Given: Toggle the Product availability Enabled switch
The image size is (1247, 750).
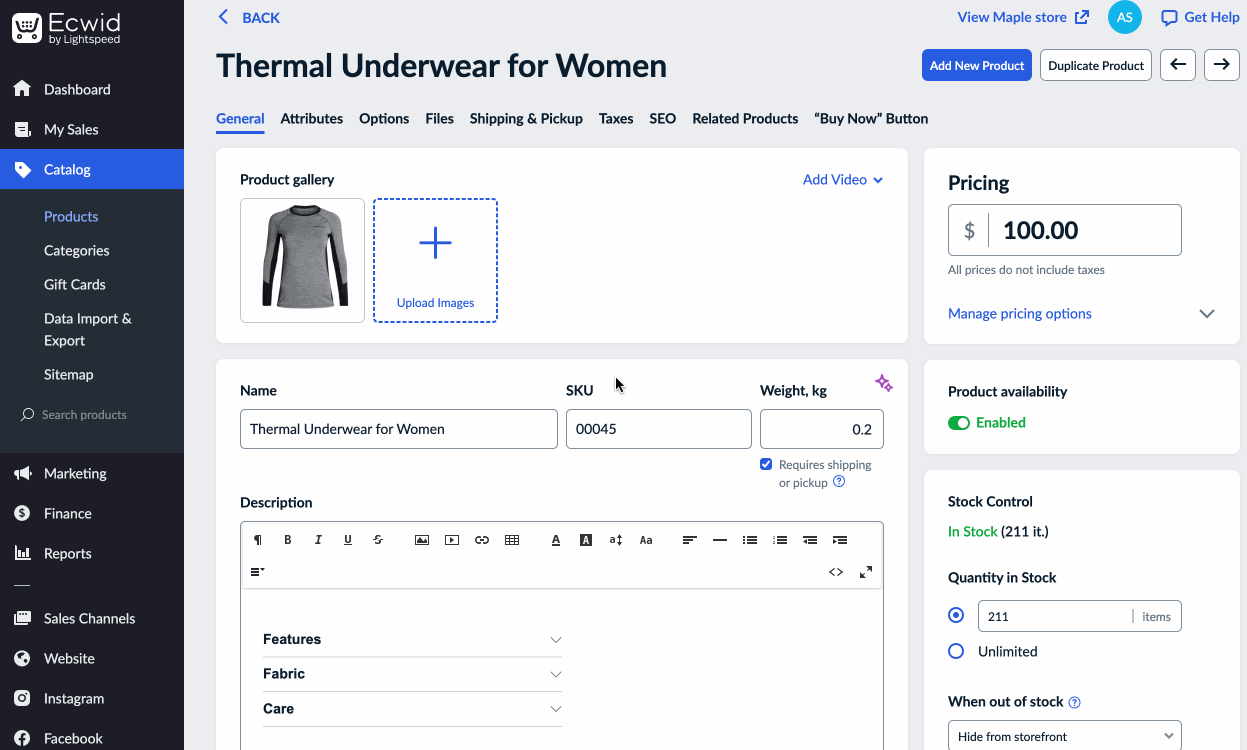Looking at the screenshot, I should click(959, 423).
